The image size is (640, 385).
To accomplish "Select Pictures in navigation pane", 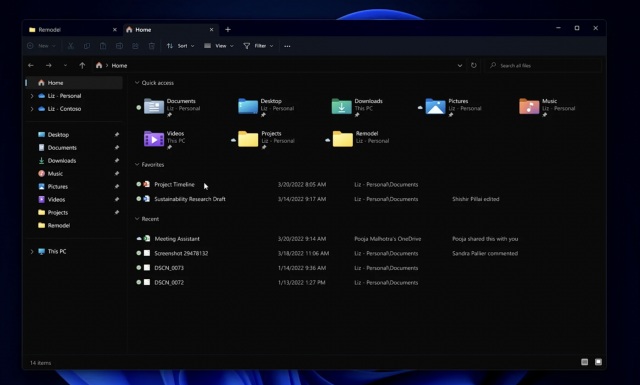I will click(x=74, y=187).
